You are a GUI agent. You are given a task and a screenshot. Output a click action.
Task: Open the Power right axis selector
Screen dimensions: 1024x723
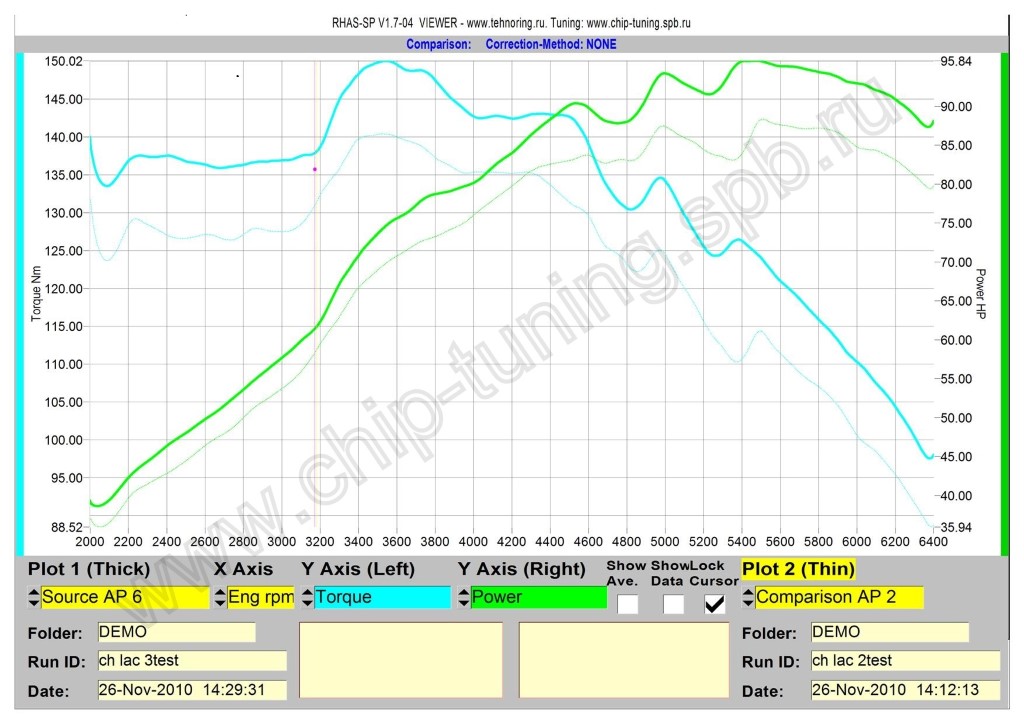pos(538,598)
